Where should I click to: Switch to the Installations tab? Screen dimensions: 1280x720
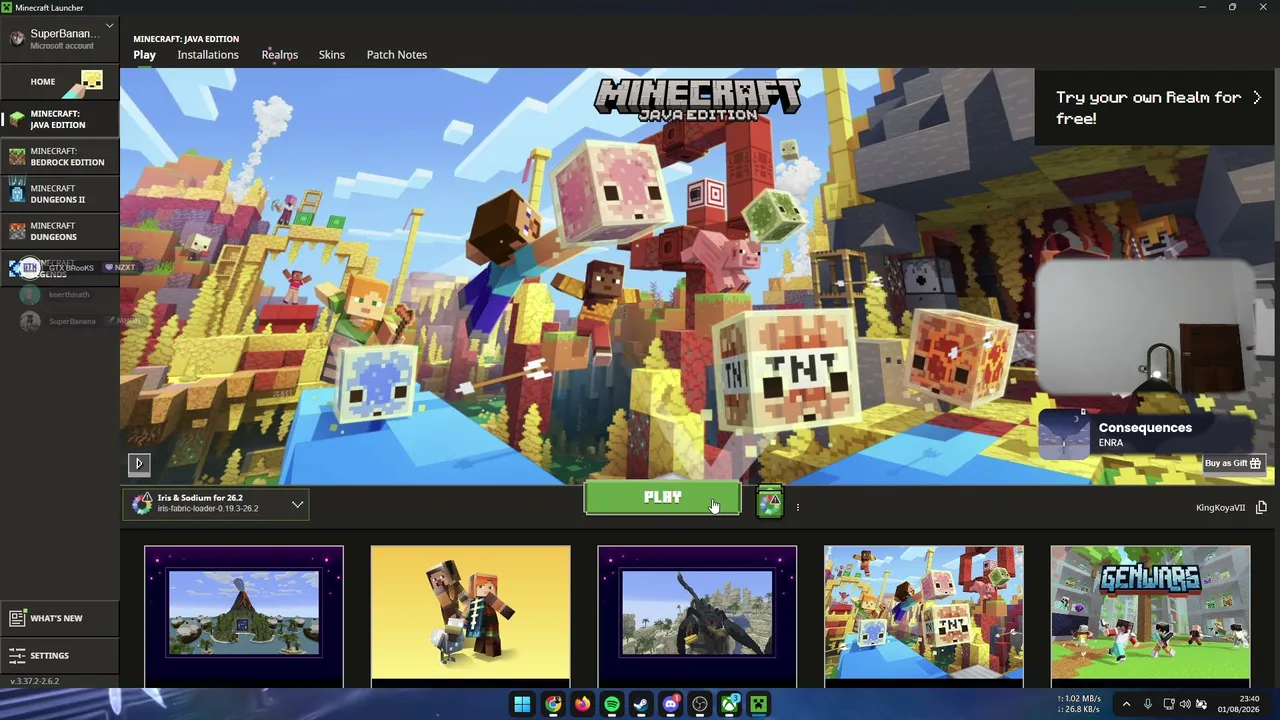pos(208,55)
